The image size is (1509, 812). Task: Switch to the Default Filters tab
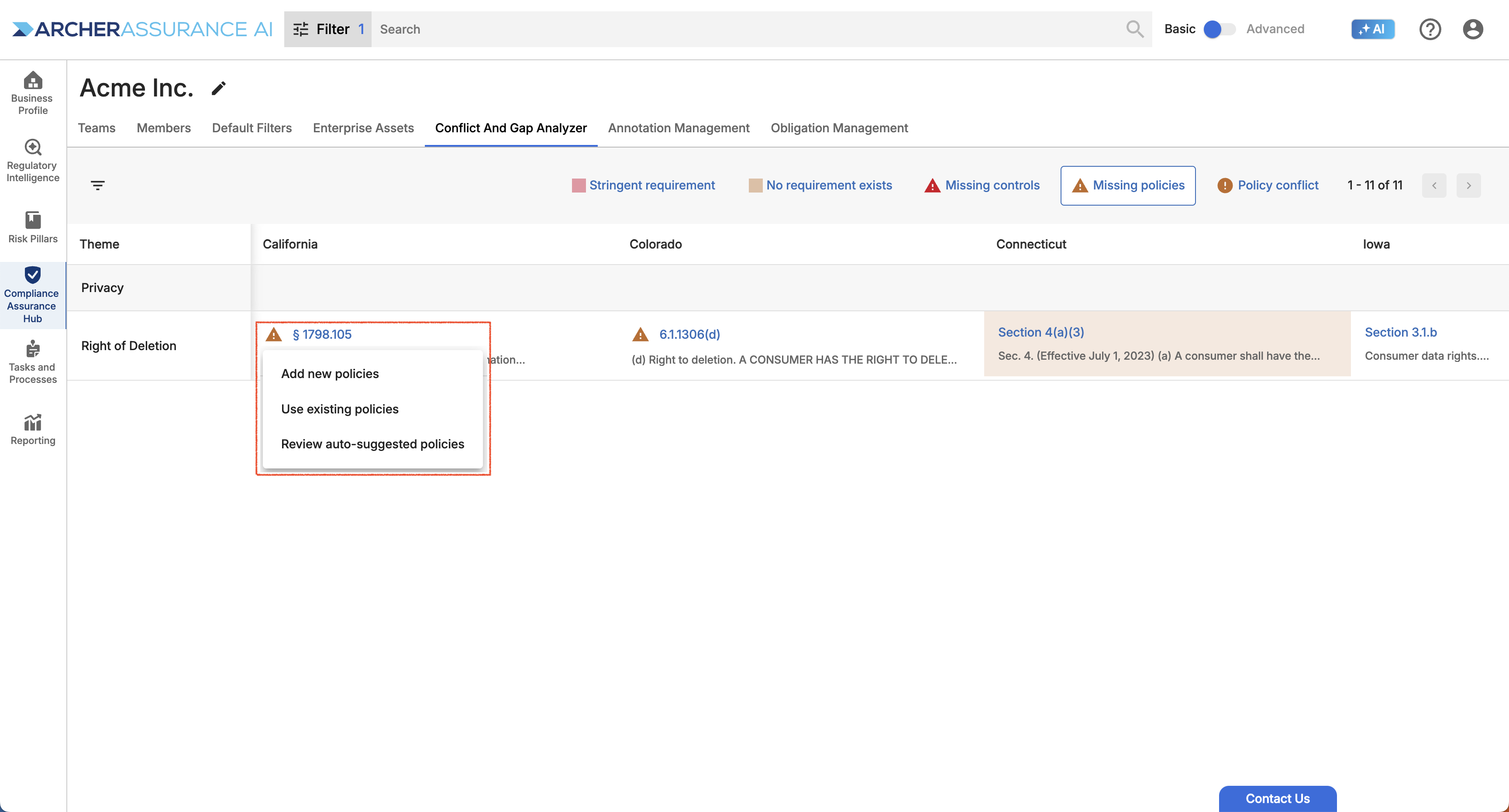252,128
